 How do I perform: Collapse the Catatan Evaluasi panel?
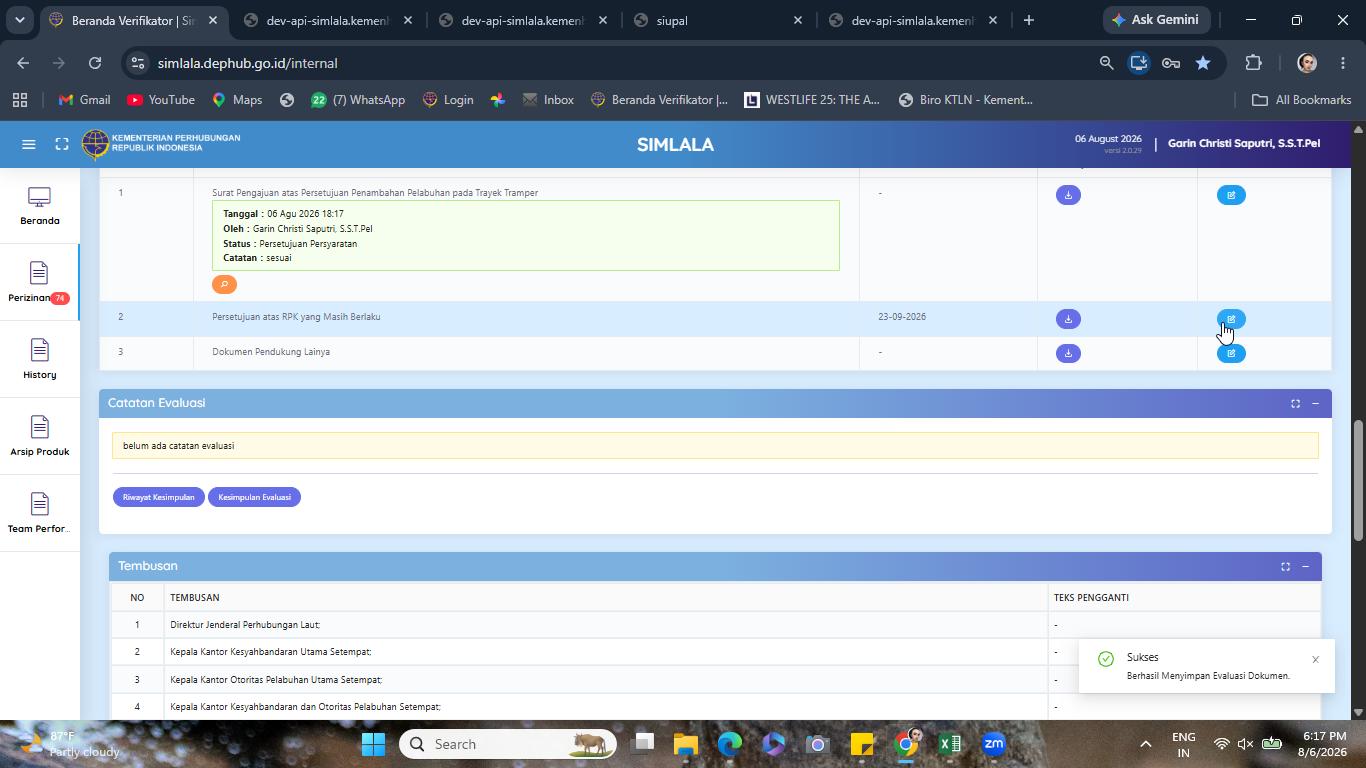[x=1315, y=403]
